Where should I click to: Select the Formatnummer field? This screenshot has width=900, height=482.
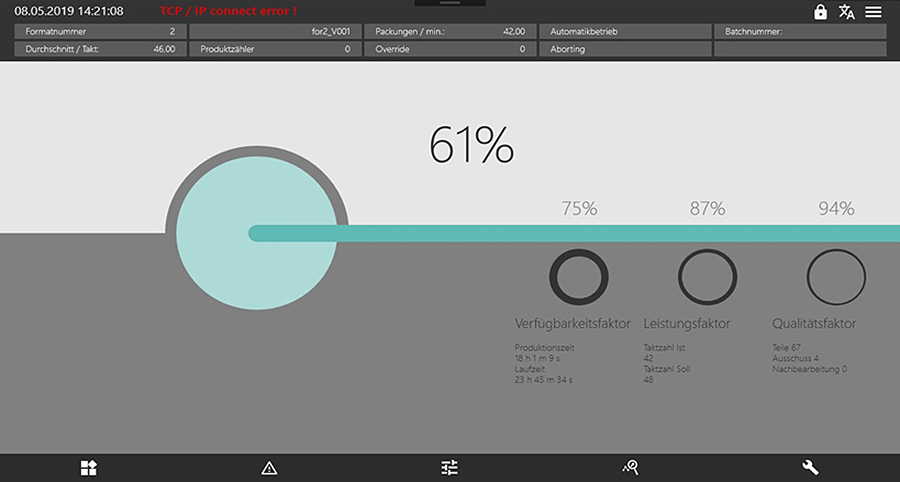click(100, 32)
